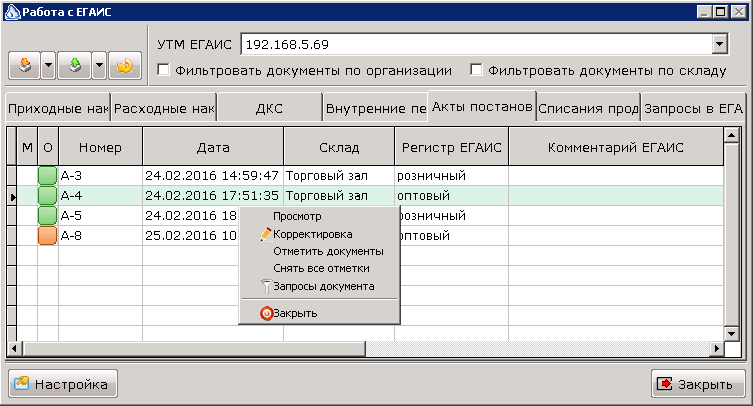Click the Номер column header

tap(100, 147)
